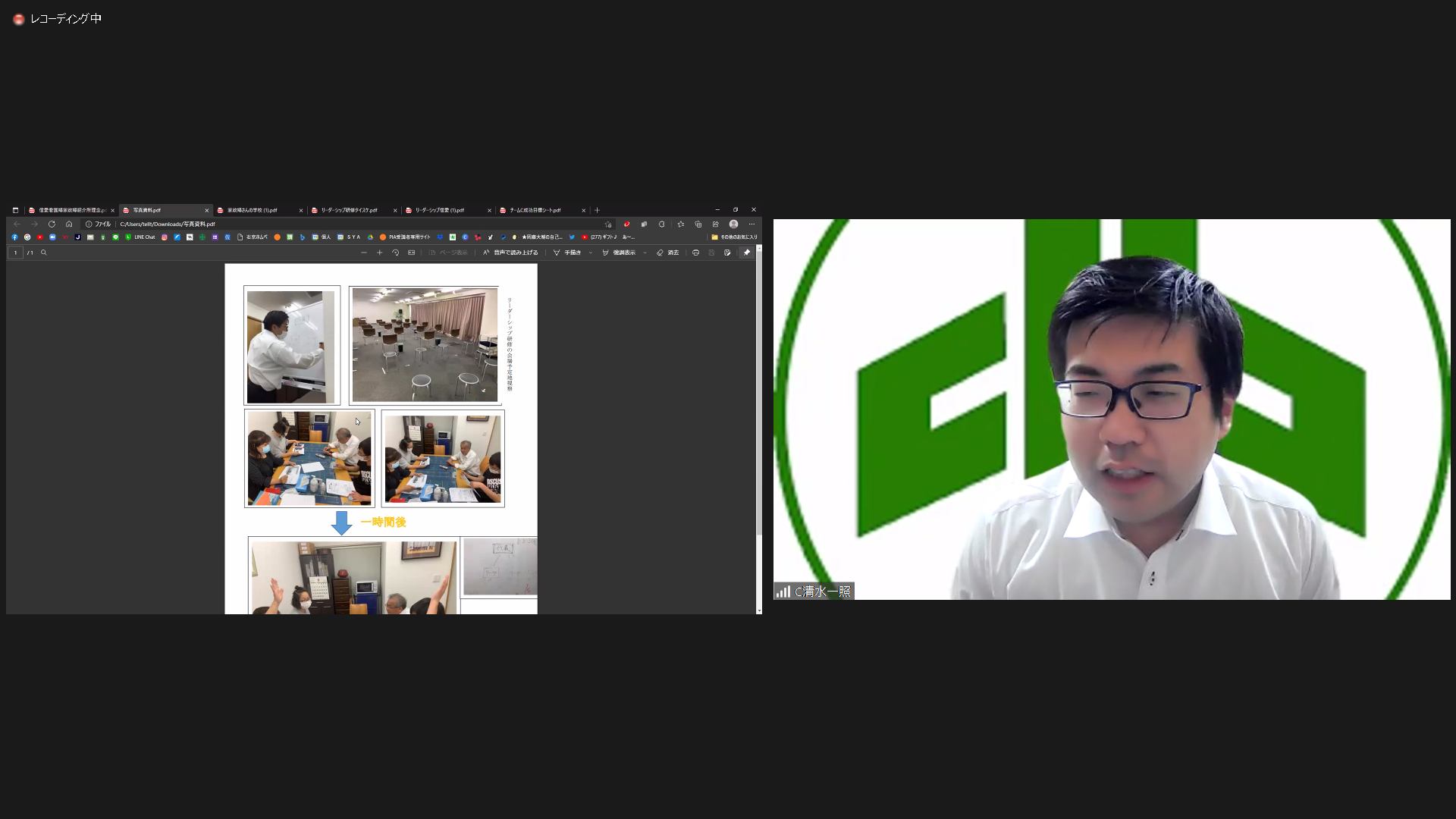Viewport: 1456px width, 819px height.
Task: Open the Favorites list icon
Action: click(680, 224)
